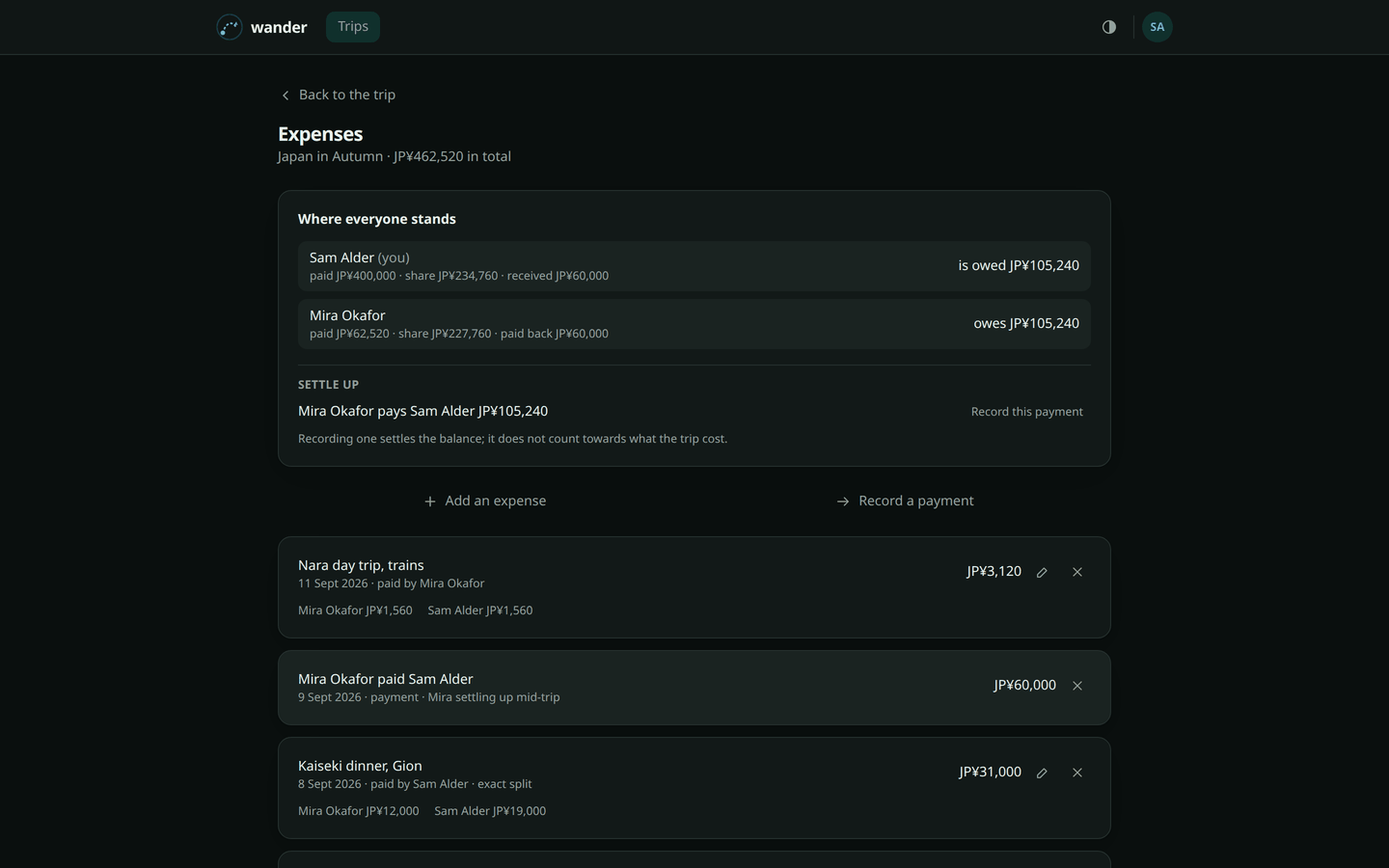
Task: Click '9 Sept 2026 · payment' details line
Action: pos(429,697)
